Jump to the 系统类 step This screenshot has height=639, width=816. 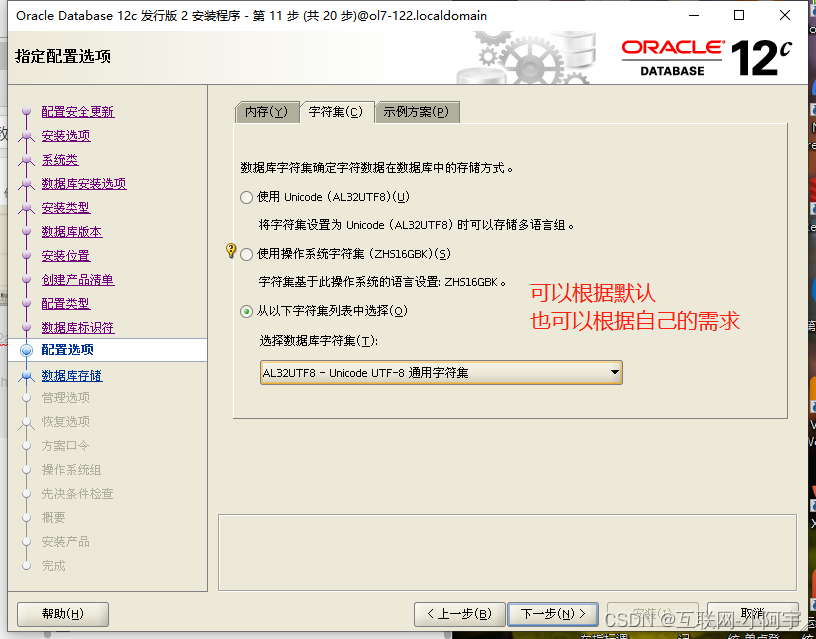pyautogui.click(x=60, y=159)
